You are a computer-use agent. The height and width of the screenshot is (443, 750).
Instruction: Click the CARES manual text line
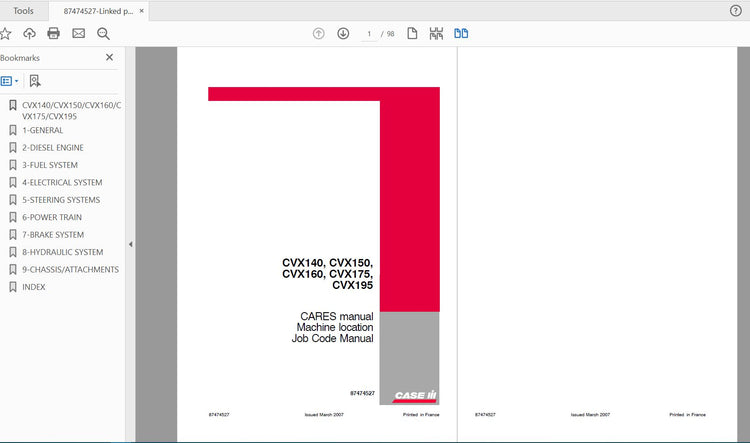[337, 316]
